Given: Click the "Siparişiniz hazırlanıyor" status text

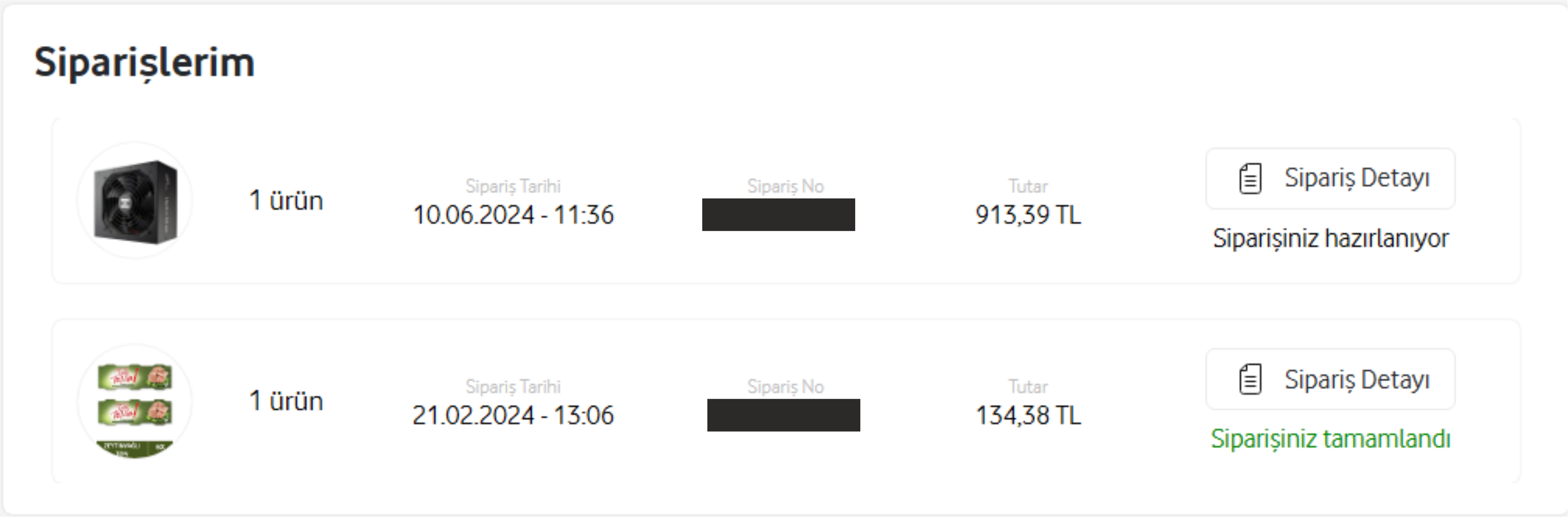Looking at the screenshot, I should tap(1330, 238).
